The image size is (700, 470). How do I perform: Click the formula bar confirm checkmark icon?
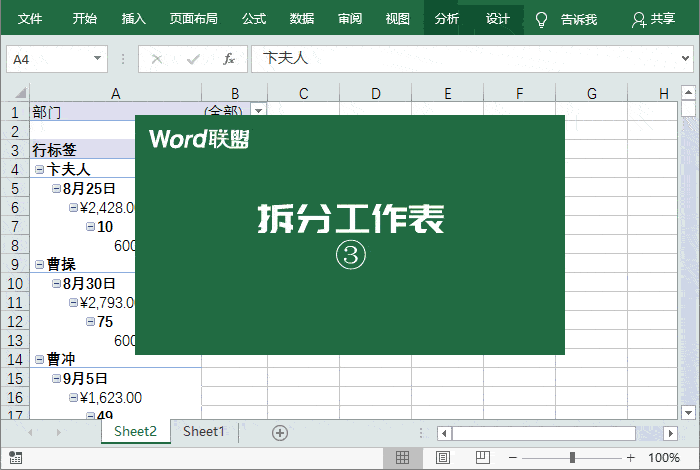pos(193,59)
